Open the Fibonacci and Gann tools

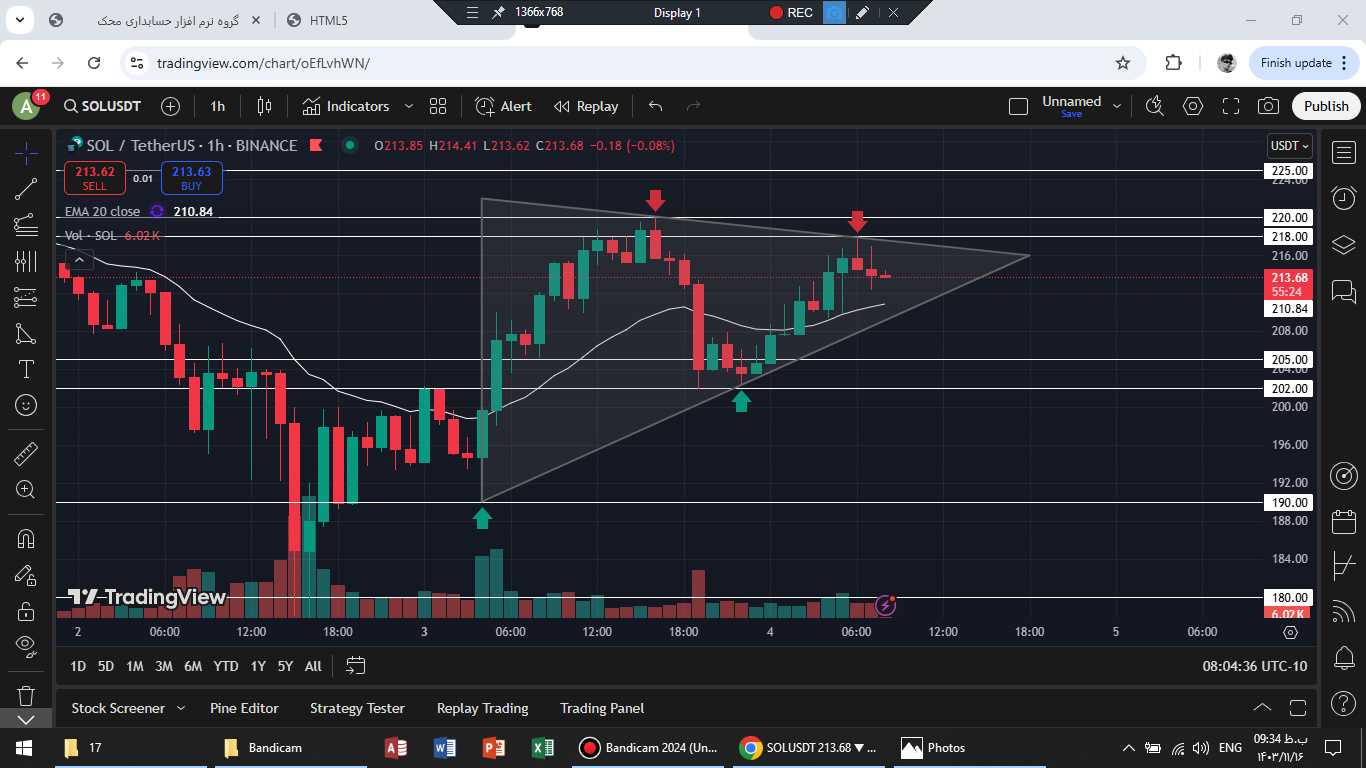[26, 225]
